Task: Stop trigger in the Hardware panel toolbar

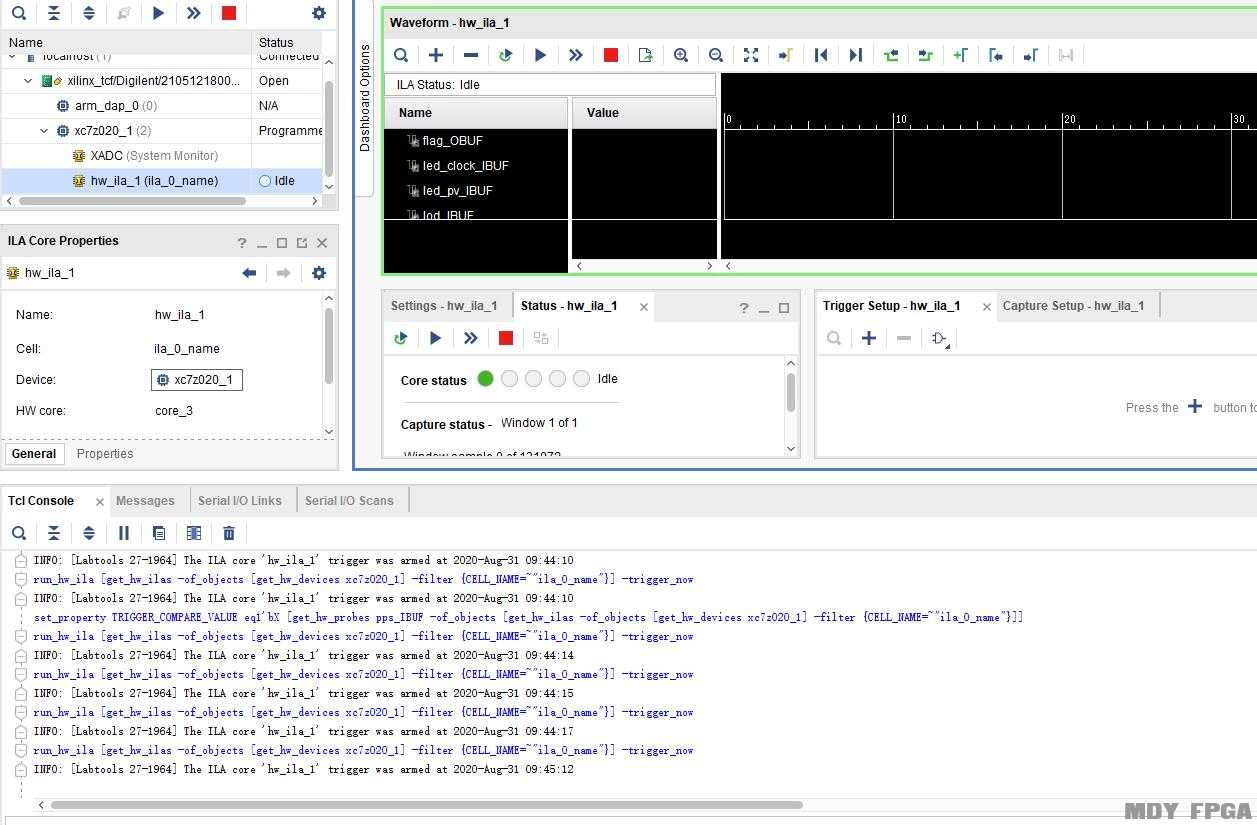Action: pyautogui.click(x=228, y=13)
